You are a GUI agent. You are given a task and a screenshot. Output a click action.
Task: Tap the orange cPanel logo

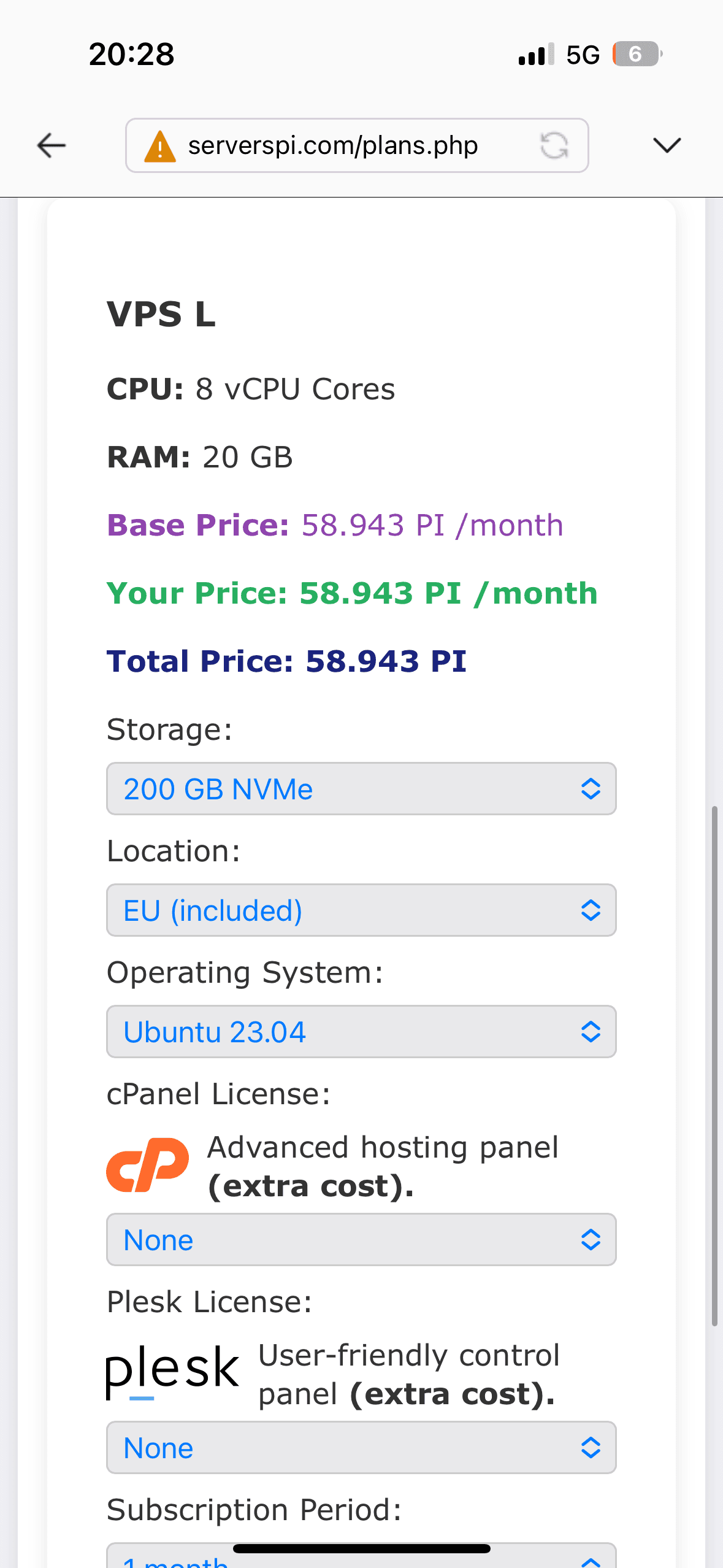(x=148, y=1165)
